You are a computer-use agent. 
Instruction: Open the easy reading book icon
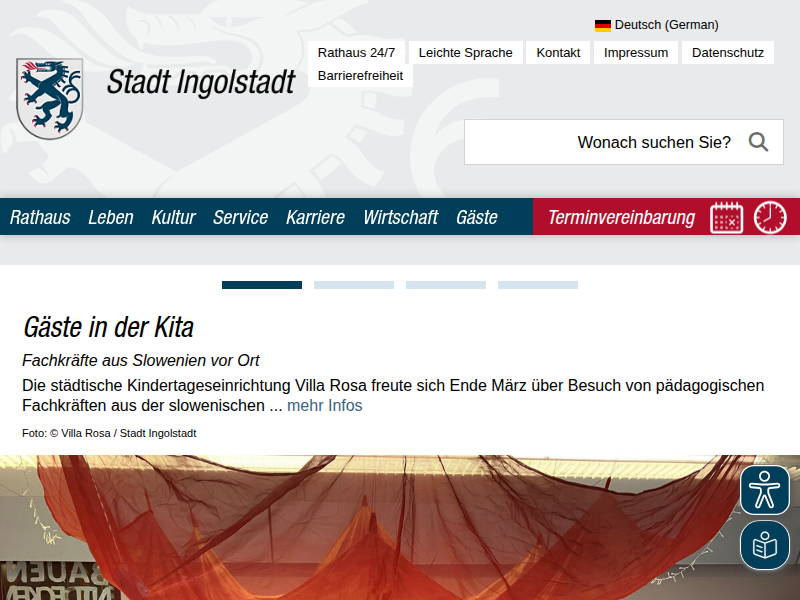coord(765,546)
